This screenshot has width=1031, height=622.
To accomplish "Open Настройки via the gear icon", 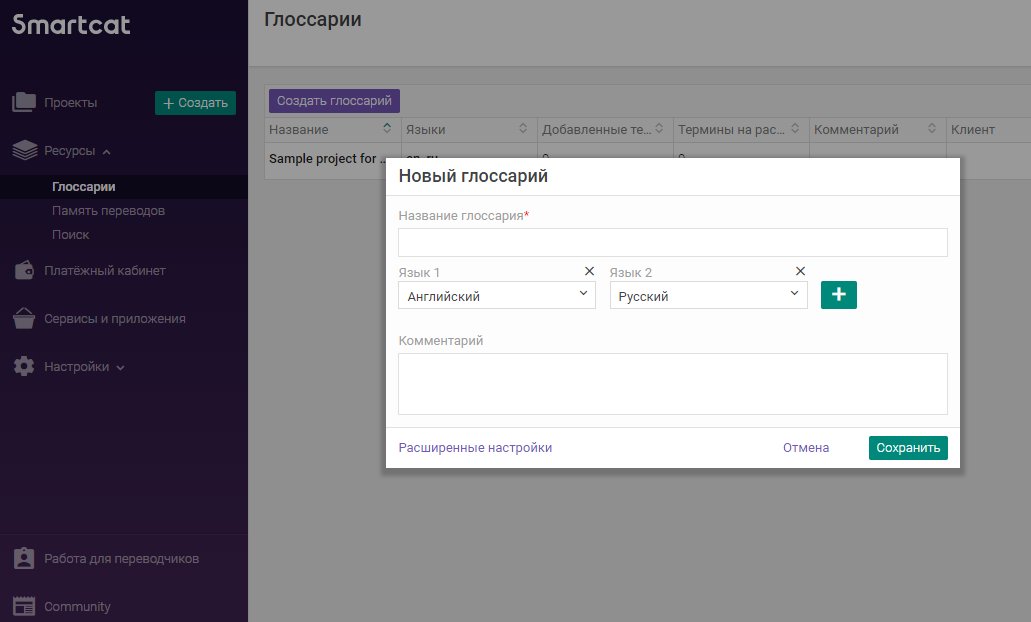I will click(22, 366).
